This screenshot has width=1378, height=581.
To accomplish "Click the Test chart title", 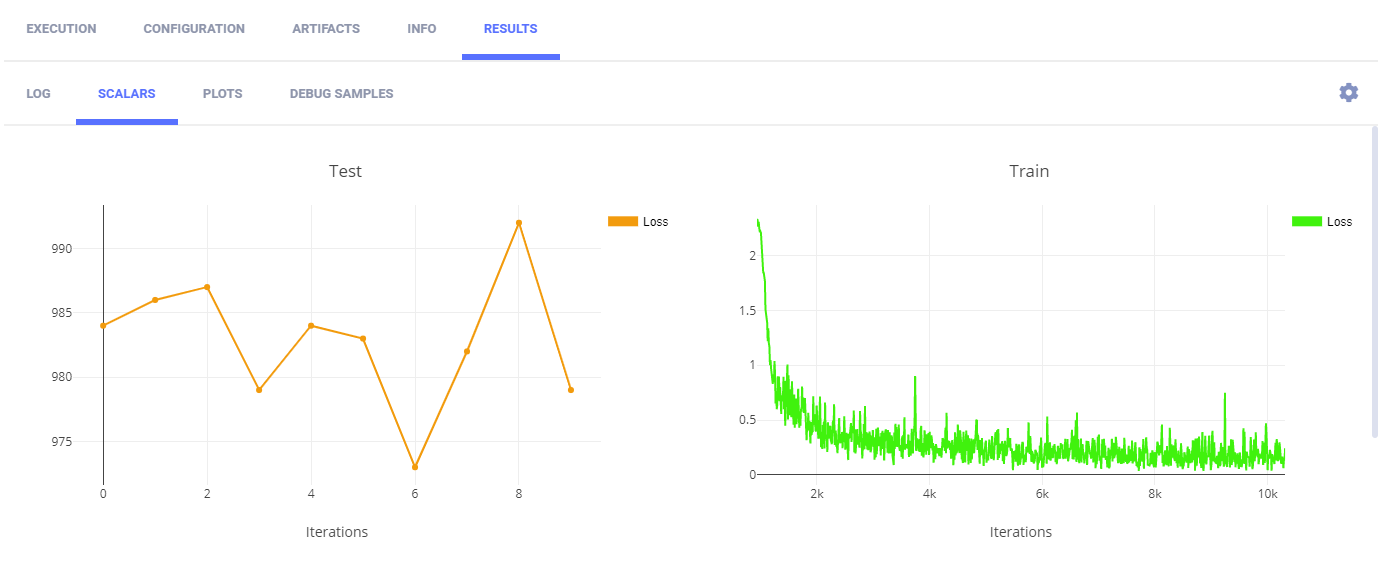I will click(x=345, y=171).
